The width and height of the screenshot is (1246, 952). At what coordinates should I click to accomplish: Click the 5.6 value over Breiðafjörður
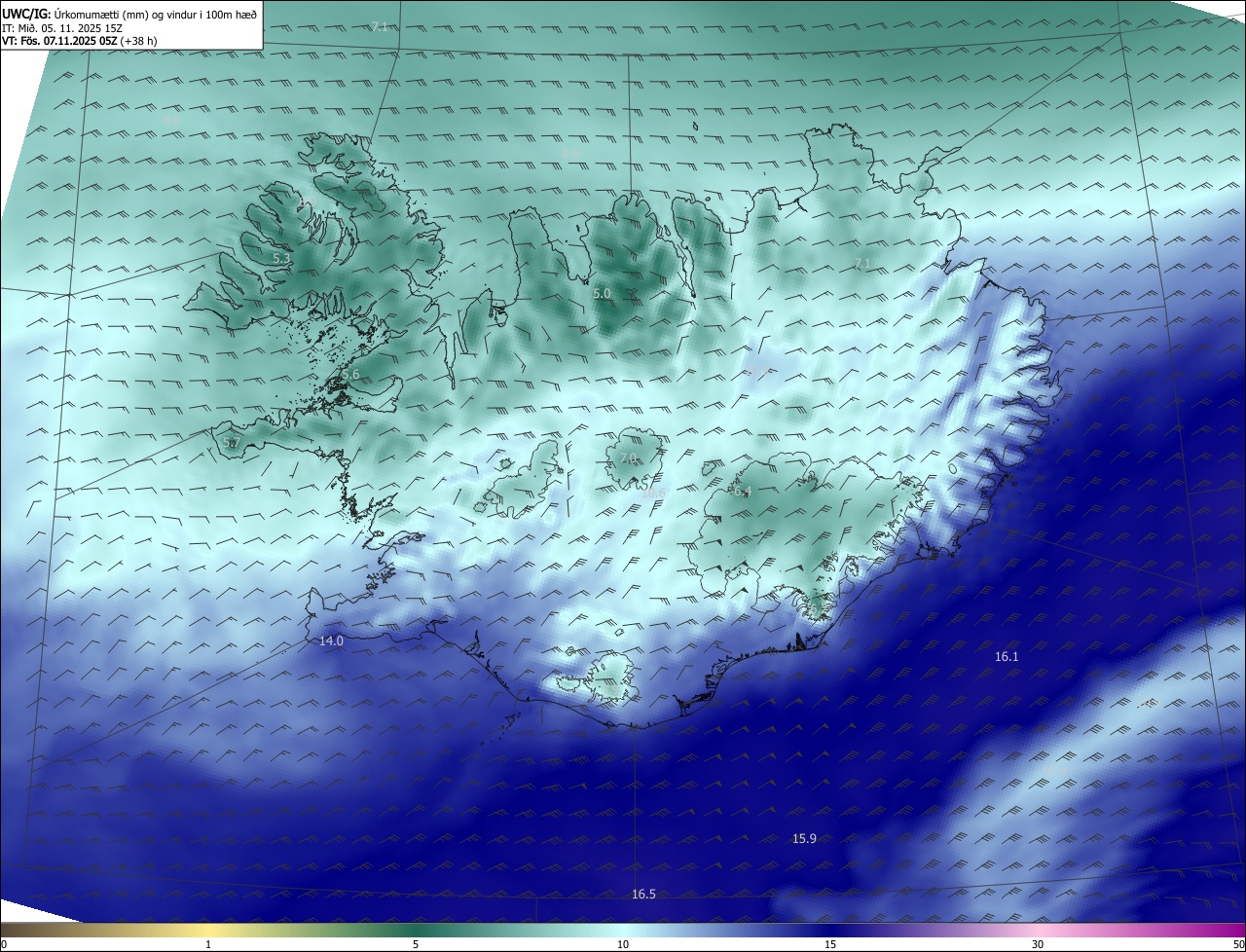350,374
